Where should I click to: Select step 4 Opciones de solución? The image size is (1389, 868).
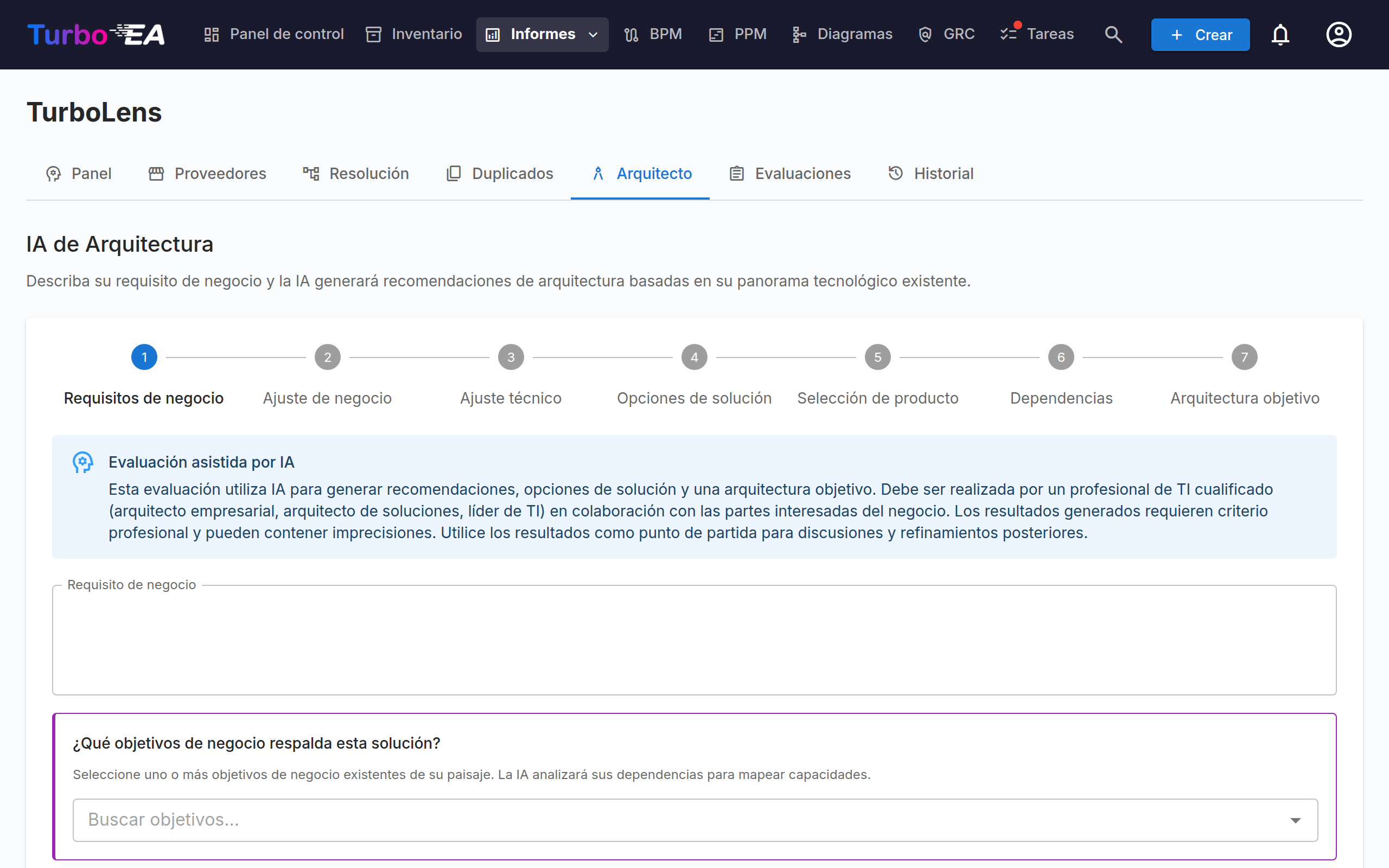[694, 375]
